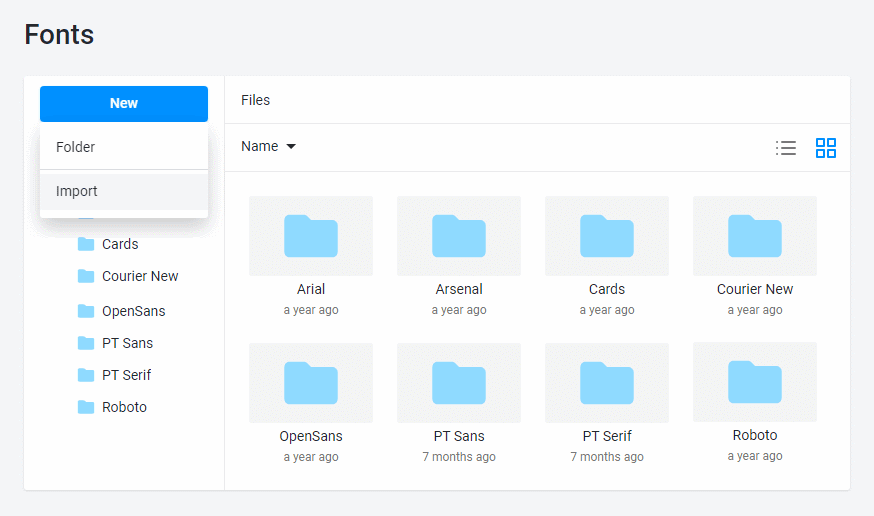Open Roboto label in sidebar tree

pos(124,407)
